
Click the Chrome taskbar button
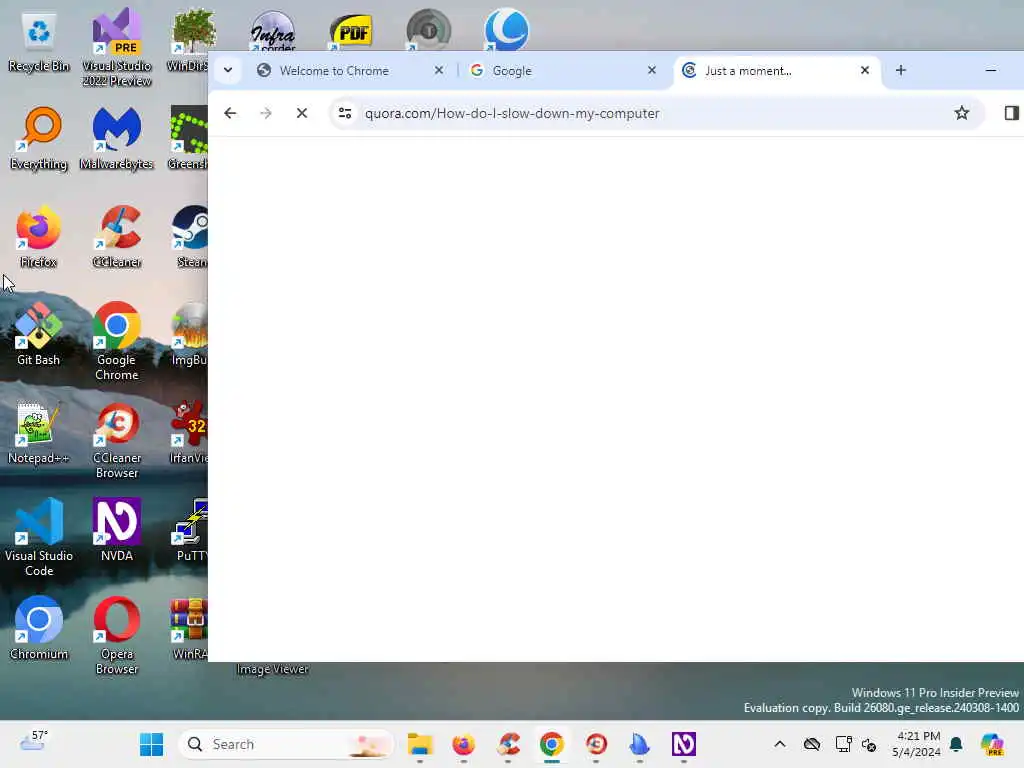coord(552,744)
